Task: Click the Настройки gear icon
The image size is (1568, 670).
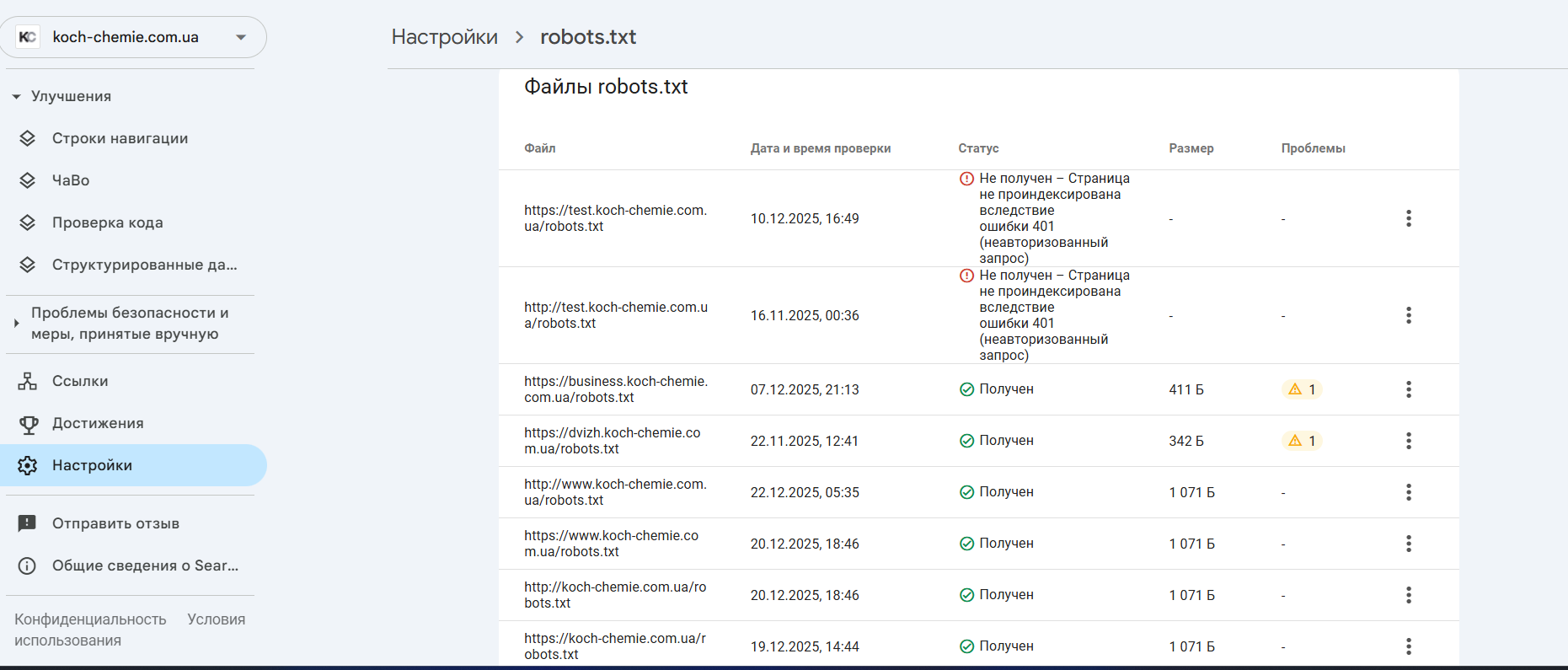Action: tap(28, 465)
